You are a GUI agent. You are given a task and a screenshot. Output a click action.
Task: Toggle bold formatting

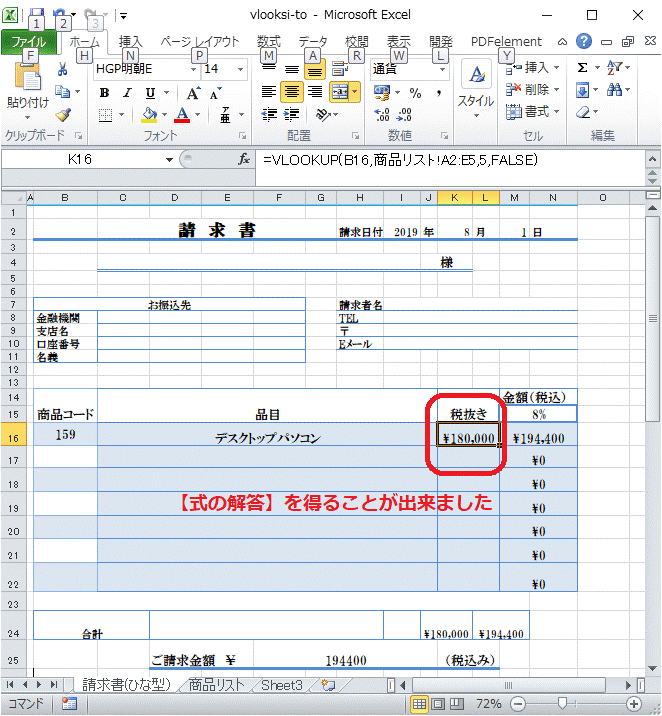[x=105, y=92]
